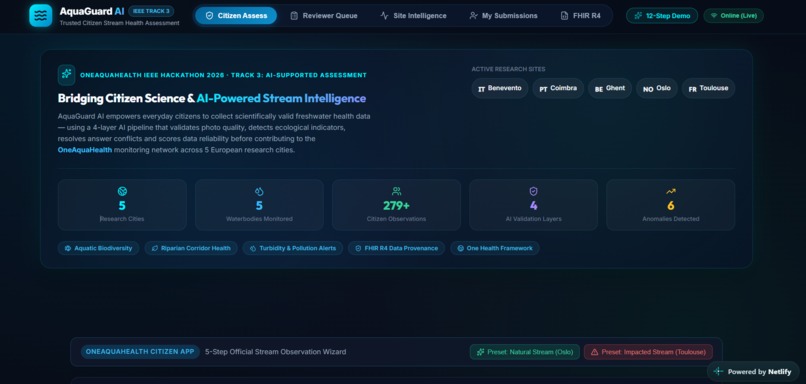Click the Turbidity & Pollution Alerts tag
The height and width of the screenshot is (384, 806).
pos(292,248)
